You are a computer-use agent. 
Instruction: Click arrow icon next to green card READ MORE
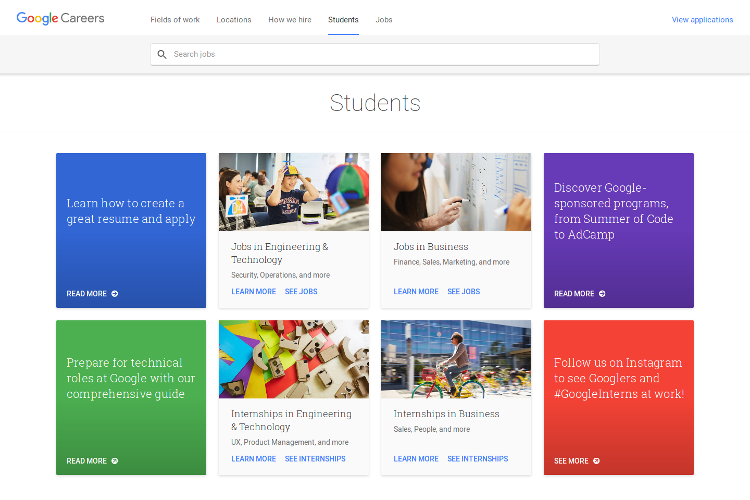115,461
